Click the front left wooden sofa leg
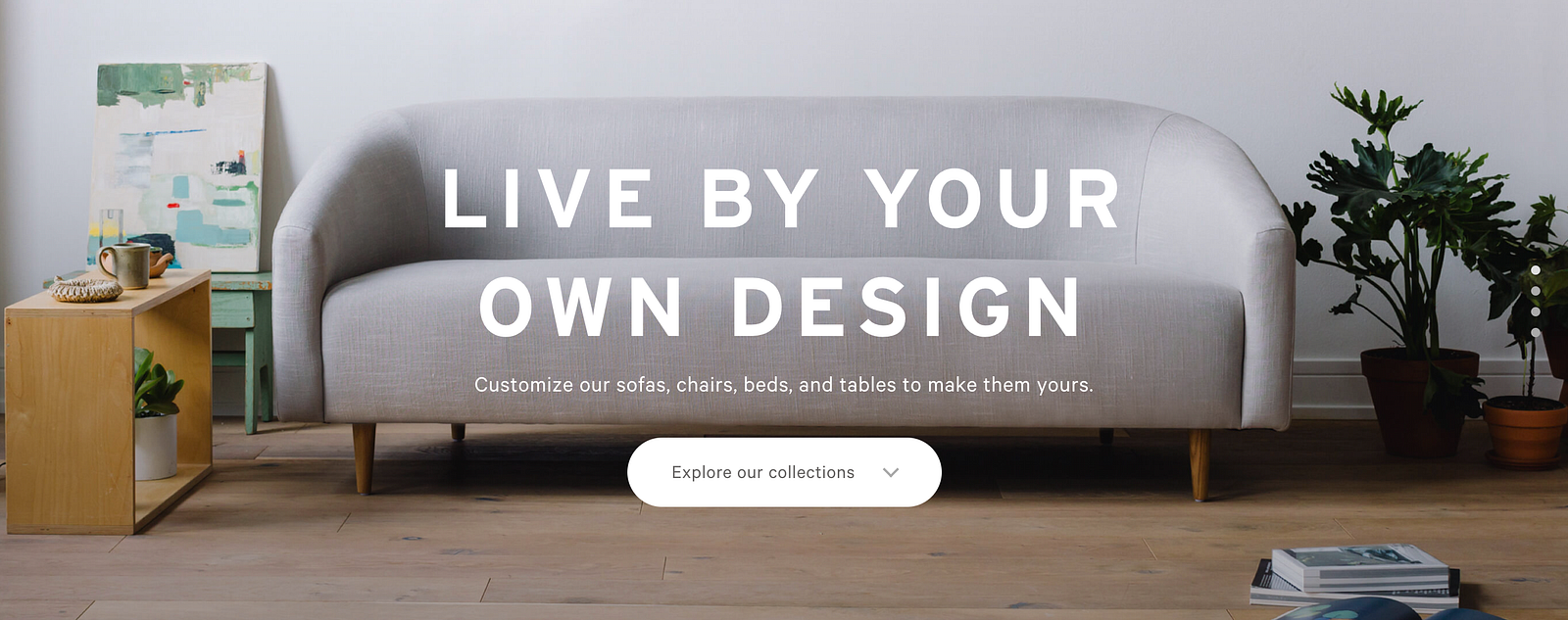 click(x=364, y=457)
